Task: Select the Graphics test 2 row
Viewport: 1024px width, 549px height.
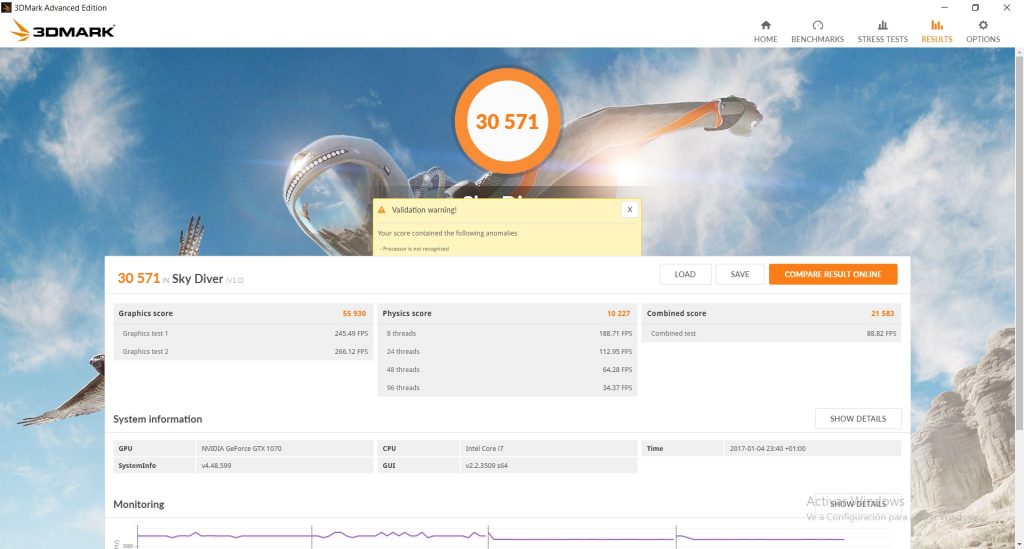Action: [x=243, y=351]
